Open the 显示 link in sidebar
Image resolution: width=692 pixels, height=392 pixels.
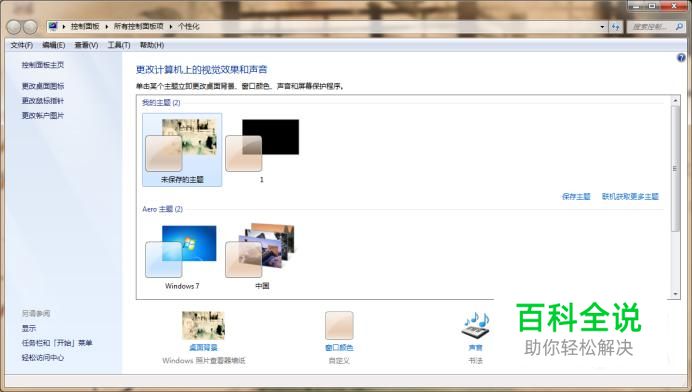[29, 328]
